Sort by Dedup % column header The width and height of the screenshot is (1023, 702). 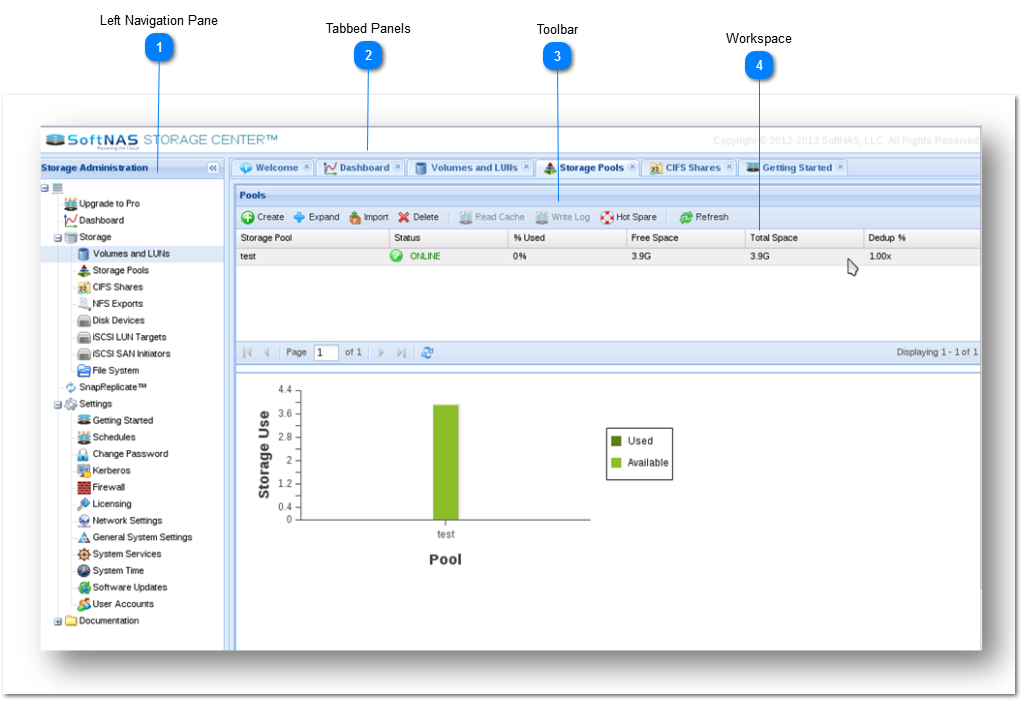click(922, 238)
